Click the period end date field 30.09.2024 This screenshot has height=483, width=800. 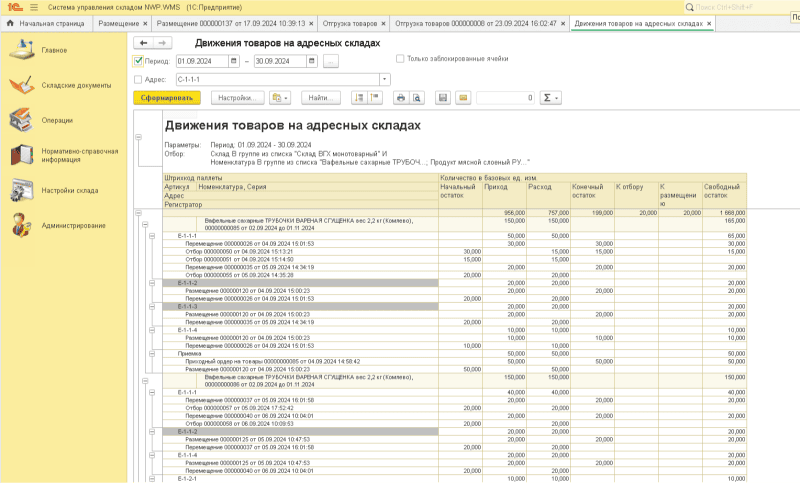tap(280, 61)
